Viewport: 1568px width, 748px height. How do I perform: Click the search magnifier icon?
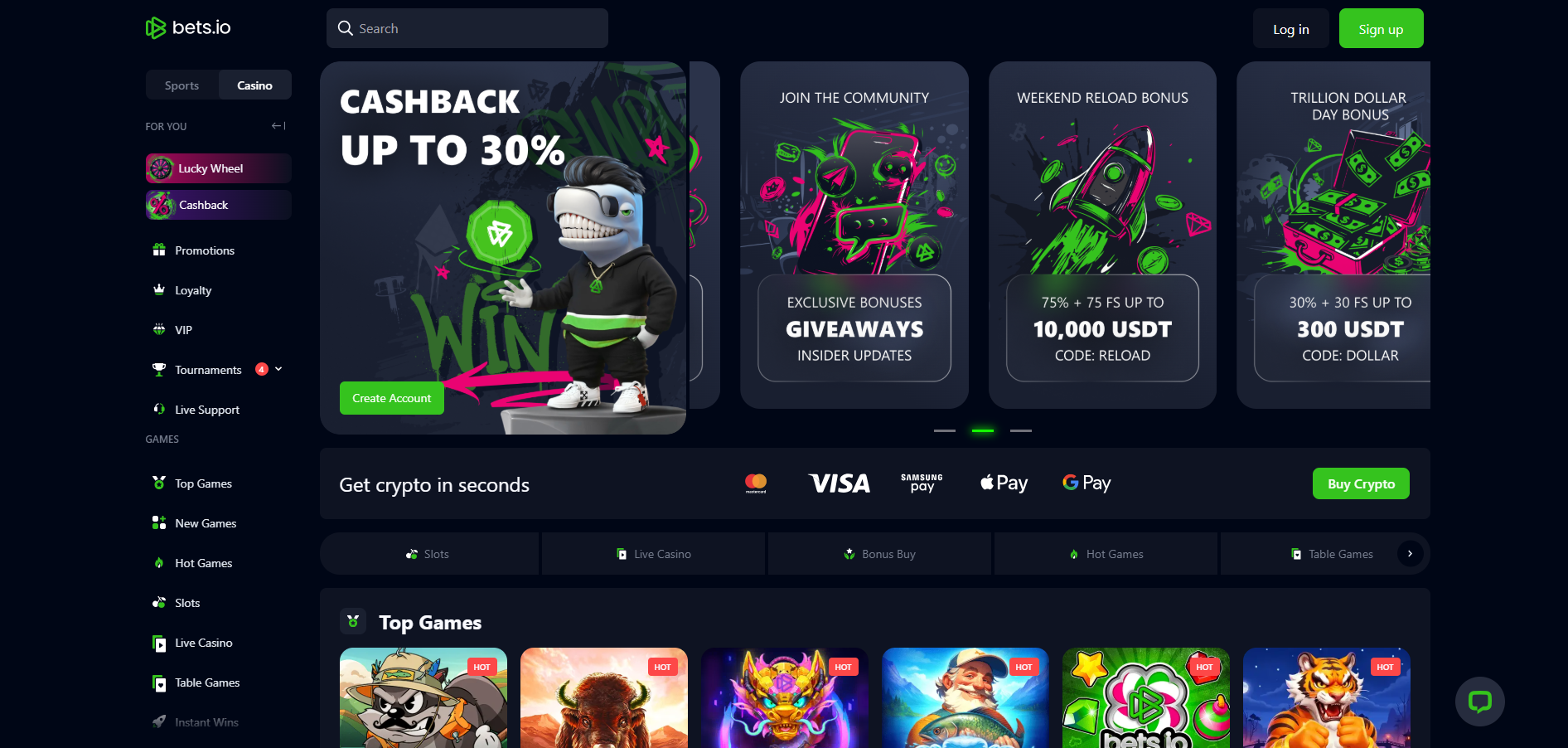[346, 28]
